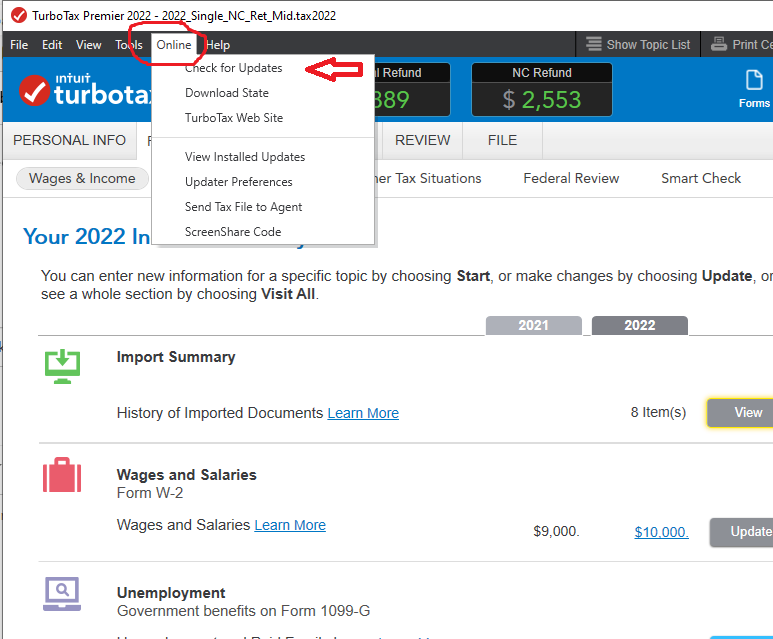The height and width of the screenshot is (639, 773).
Task: Click the 2022 column header
Action: pyautogui.click(x=640, y=325)
